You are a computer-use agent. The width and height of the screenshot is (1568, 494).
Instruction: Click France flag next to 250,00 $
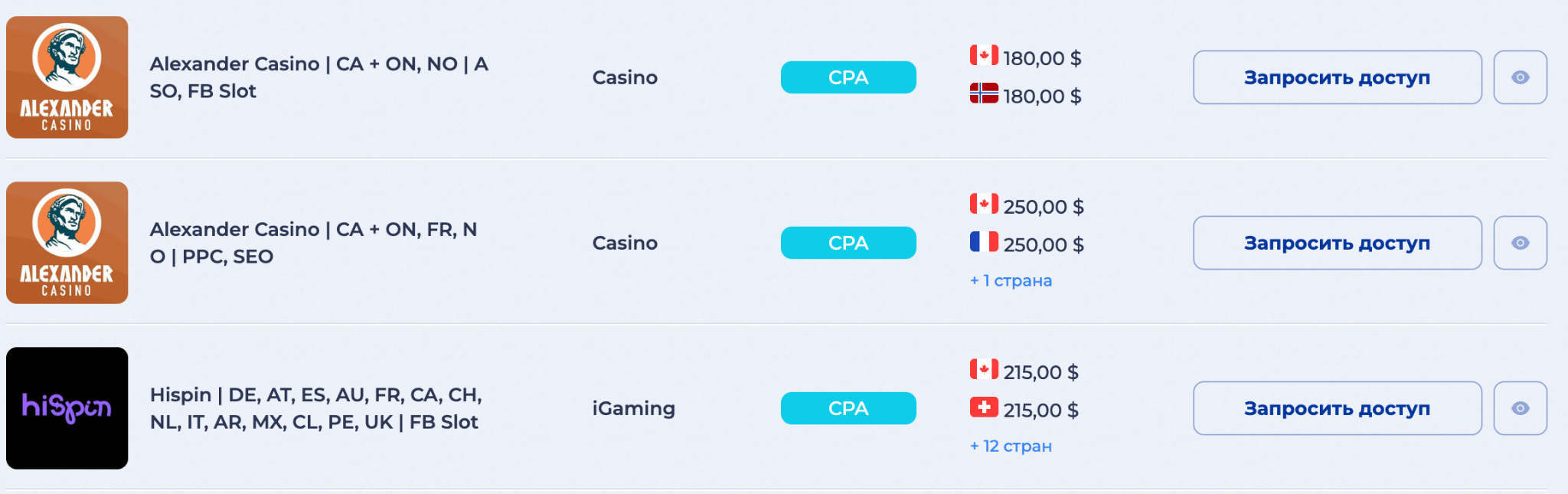pos(984,242)
